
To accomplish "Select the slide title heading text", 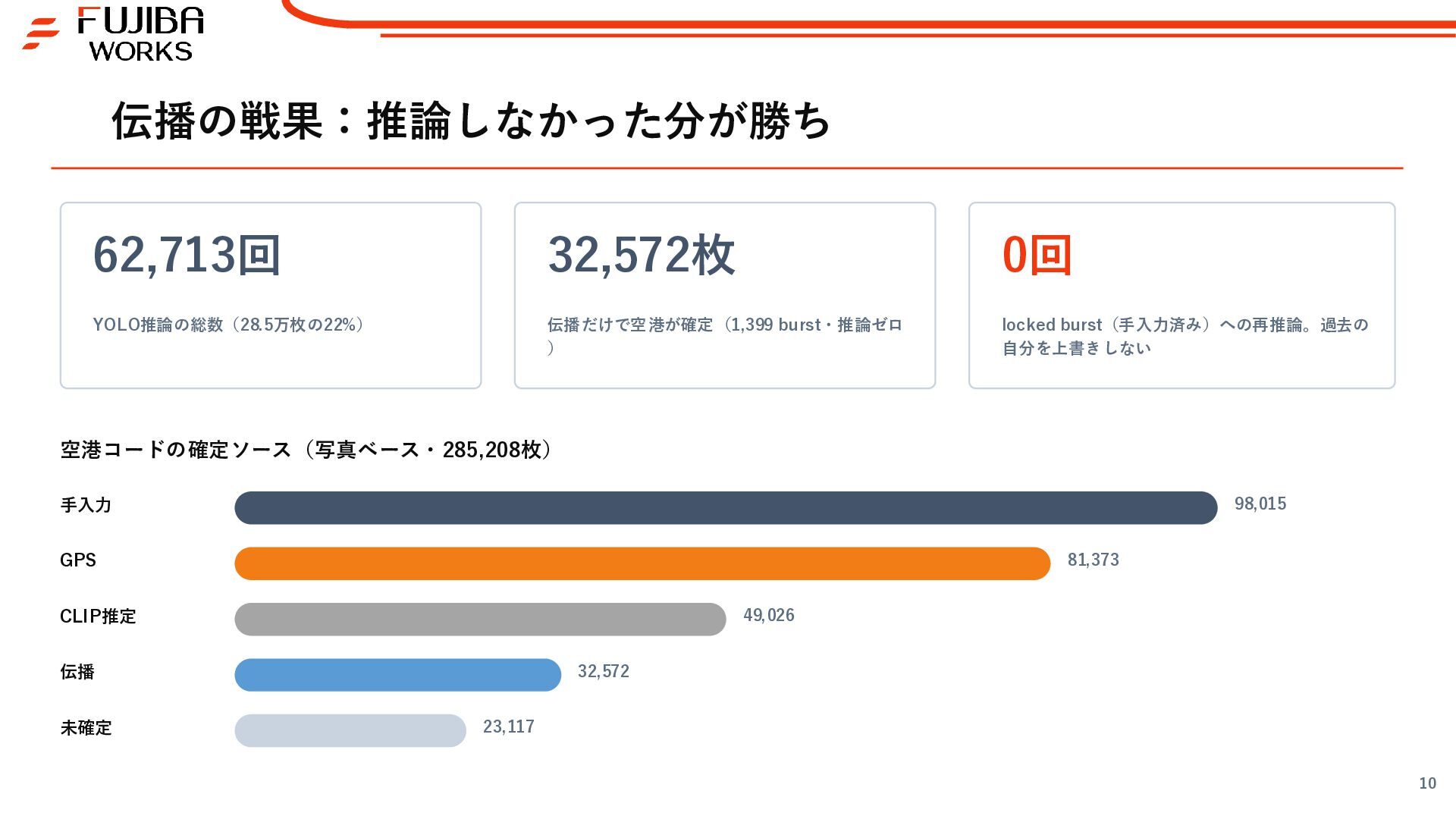I will coord(471,121).
